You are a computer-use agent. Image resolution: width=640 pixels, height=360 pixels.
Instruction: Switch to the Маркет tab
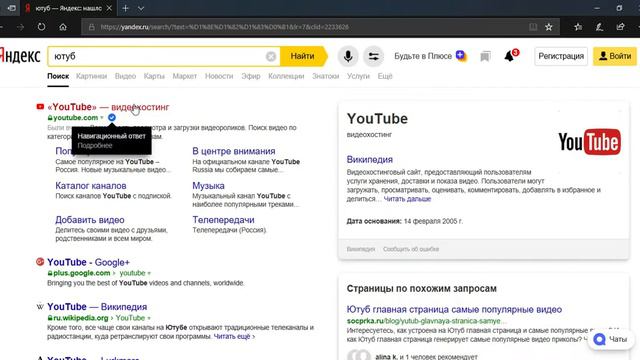tap(184, 76)
